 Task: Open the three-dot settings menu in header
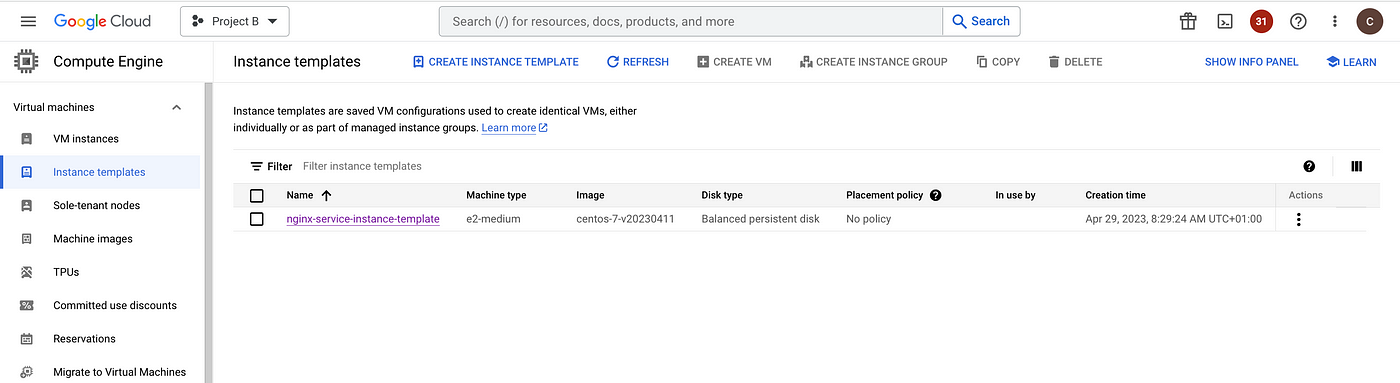(x=1334, y=21)
